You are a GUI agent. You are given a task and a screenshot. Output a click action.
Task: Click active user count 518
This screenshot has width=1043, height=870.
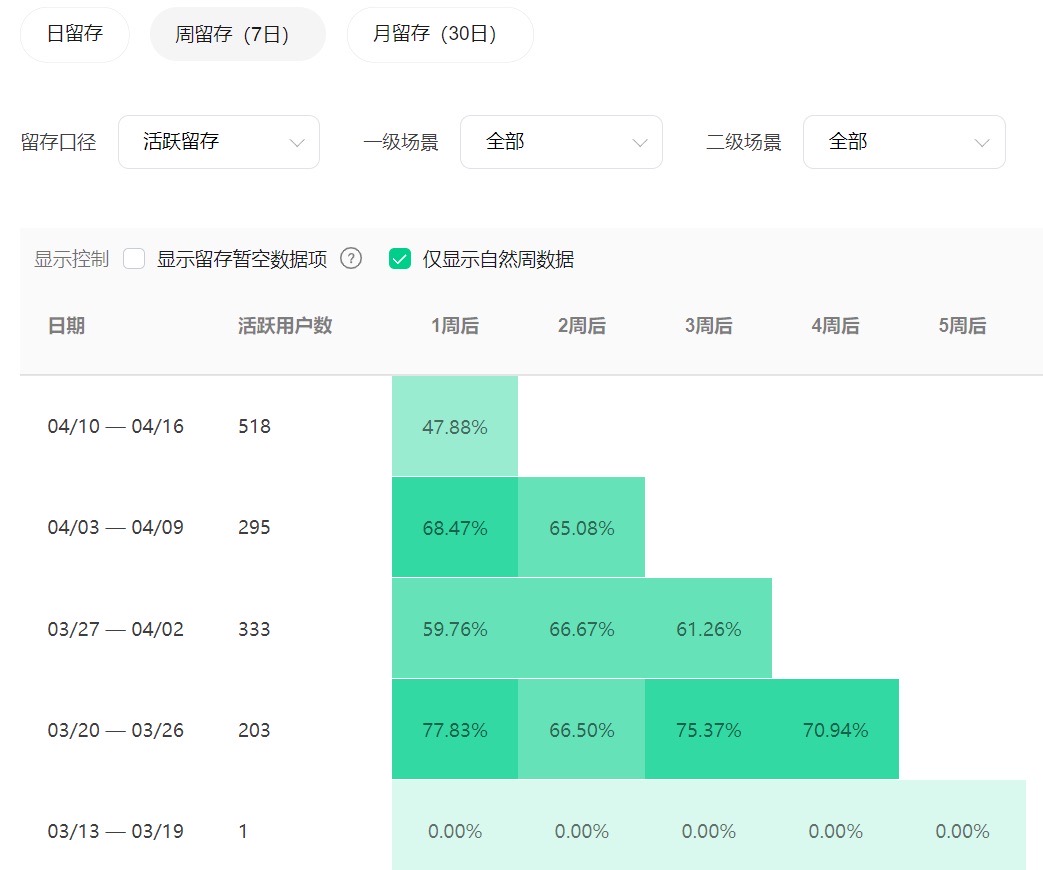(x=255, y=427)
